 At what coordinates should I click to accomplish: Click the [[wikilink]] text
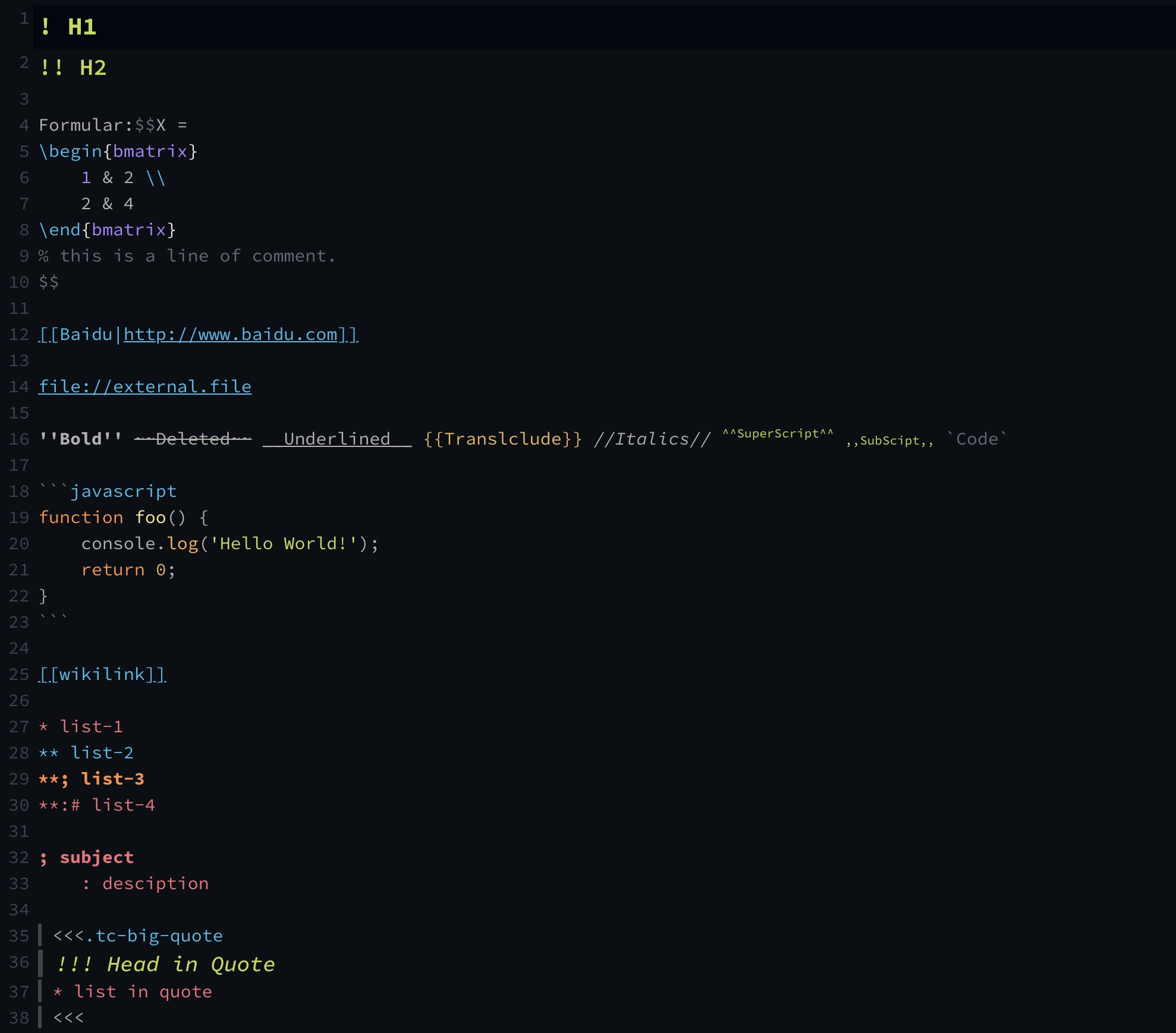pyautogui.click(x=102, y=675)
